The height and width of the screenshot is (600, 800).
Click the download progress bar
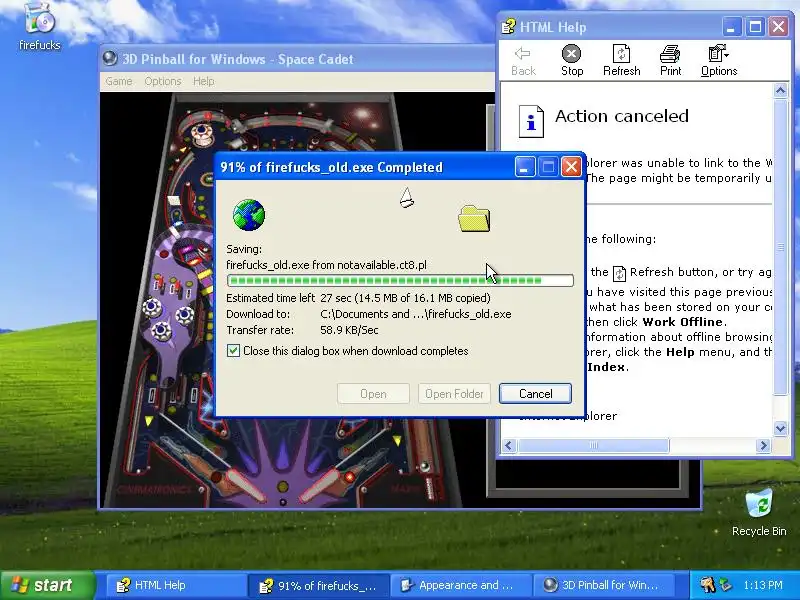[401, 280]
